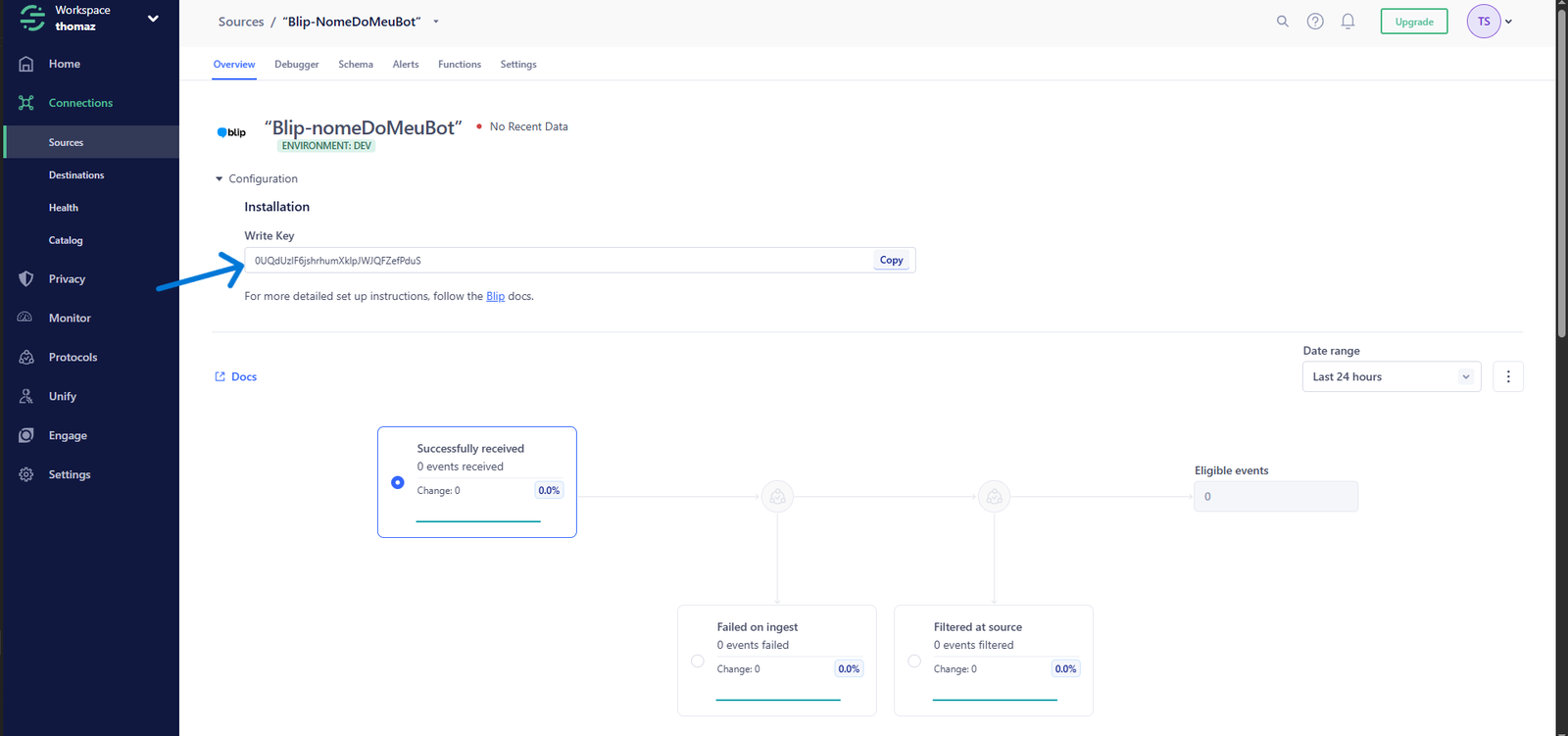The width and height of the screenshot is (1568, 736).
Task: Open the three-dot more options menu
Action: (x=1508, y=376)
